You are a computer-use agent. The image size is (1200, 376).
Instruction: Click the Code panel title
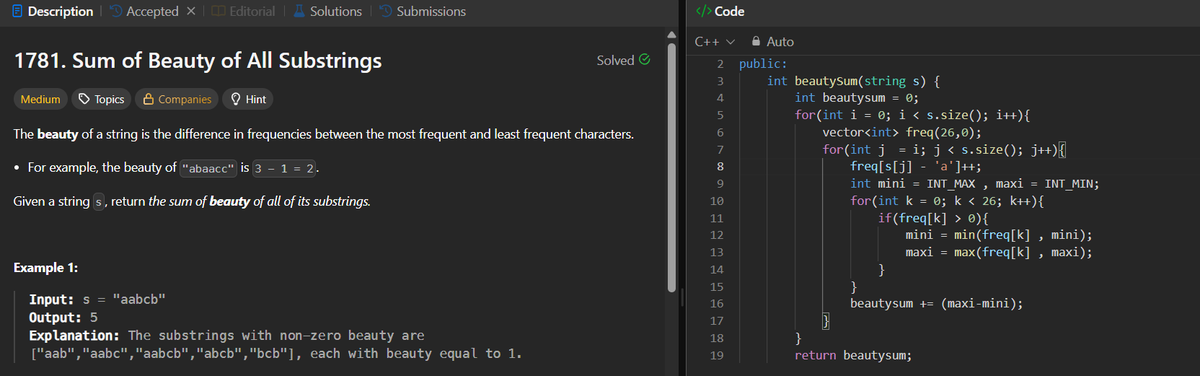point(730,11)
